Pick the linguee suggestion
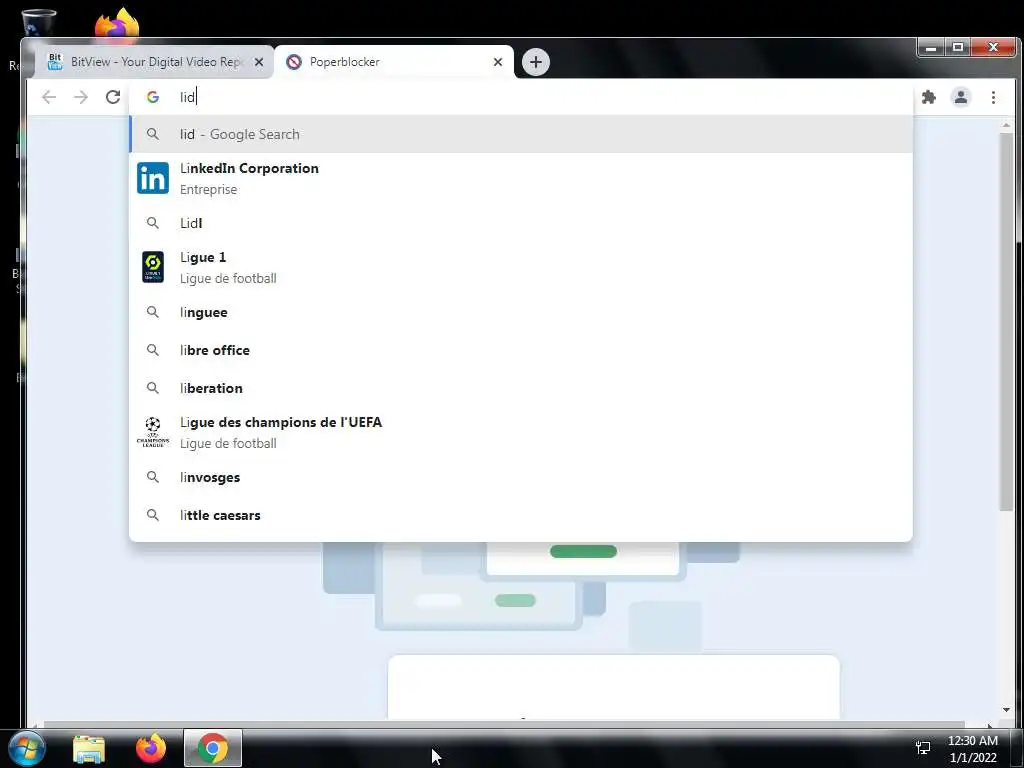Image resolution: width=1024 pixels, height=768 pixels. pyautogui.click(x=520, y=312)
